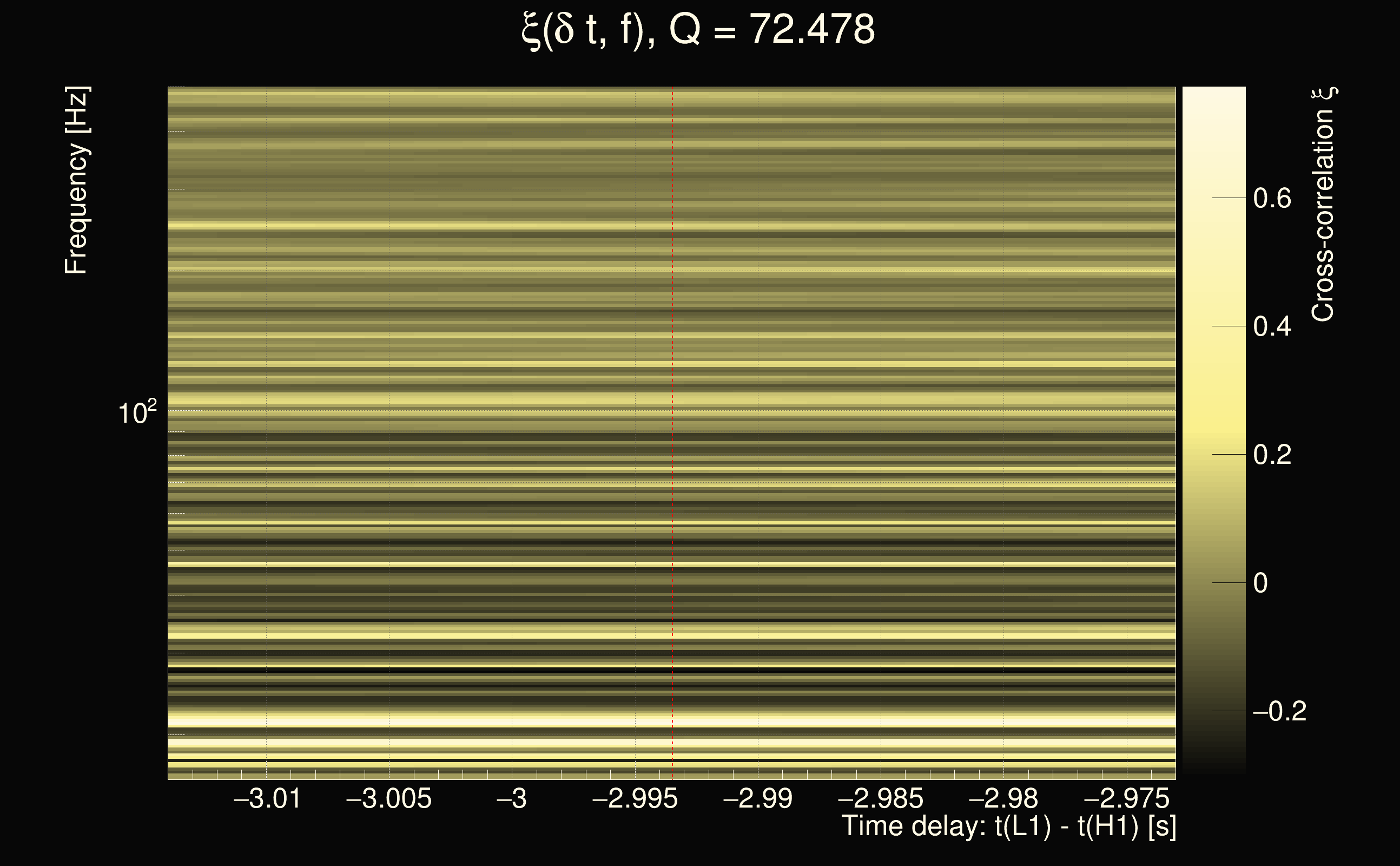Click the 0 colorbar tick label

pyautogui.click(x=1260, y=583)
